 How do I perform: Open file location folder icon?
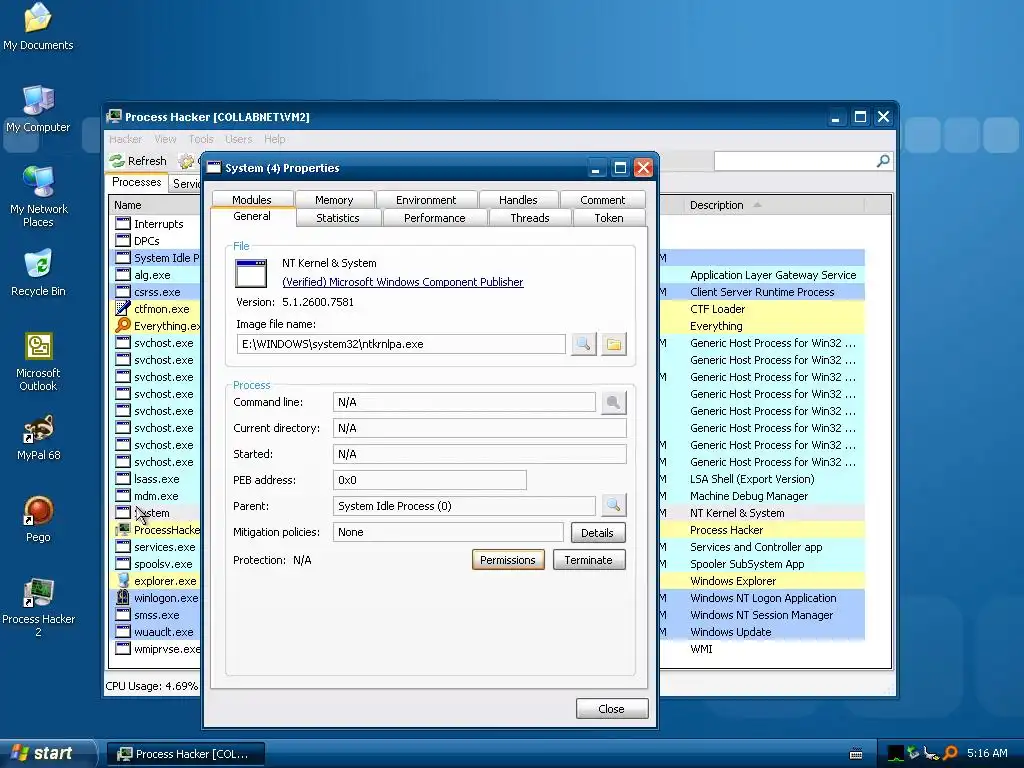(x=614, y=344)
